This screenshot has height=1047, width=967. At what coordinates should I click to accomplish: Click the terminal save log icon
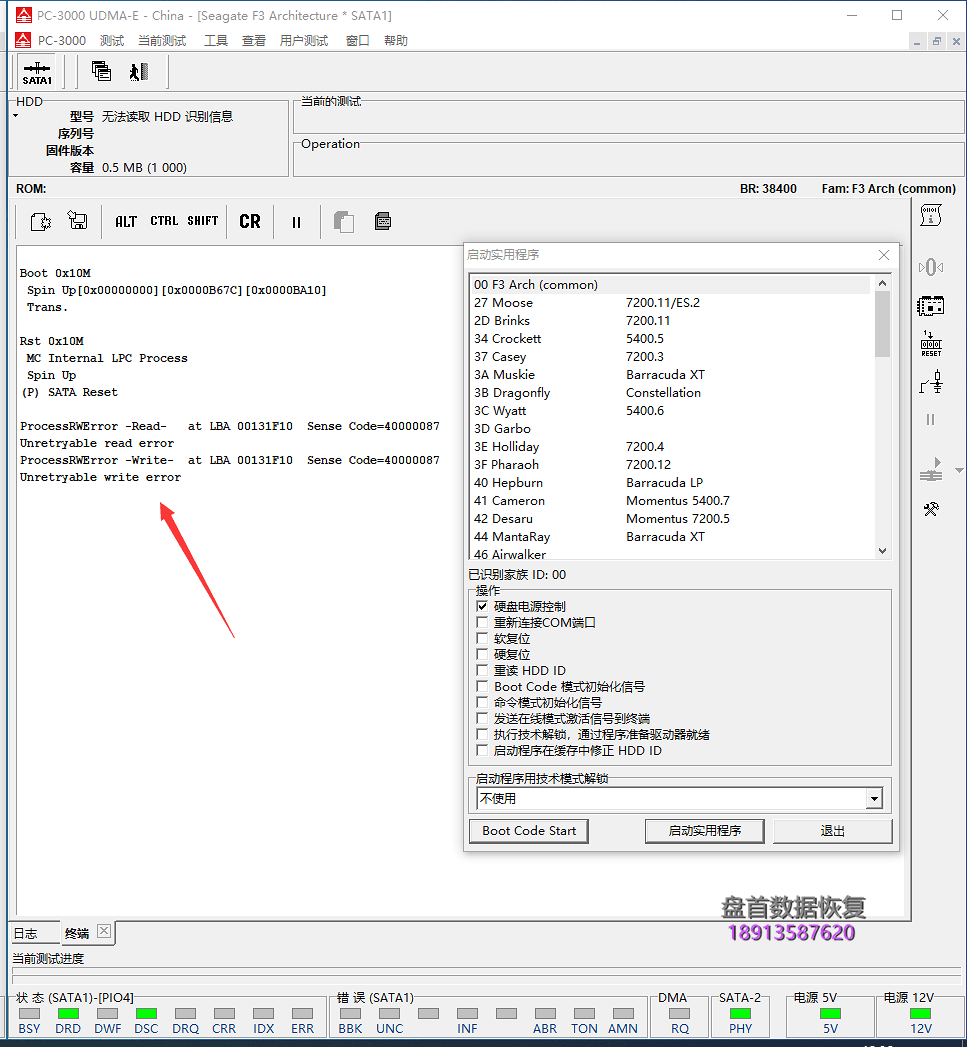pos(77,220)
